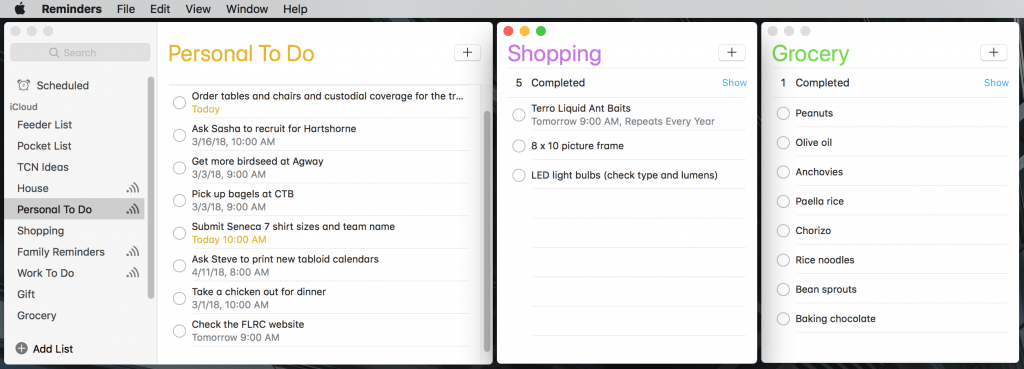Complete the Bean sprouts item
Screen dimensions: 1024x369
(783, 289)
